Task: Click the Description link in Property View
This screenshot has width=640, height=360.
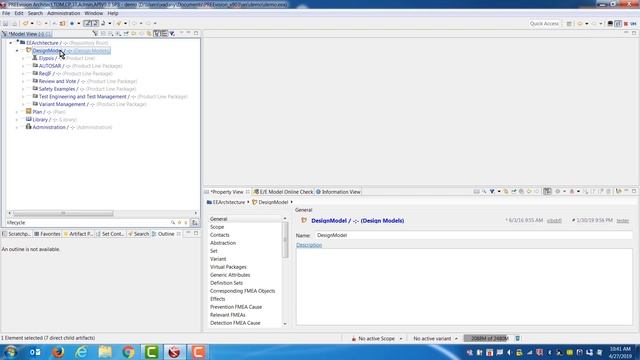Action: pyautogui.click(x=309, y=245)
